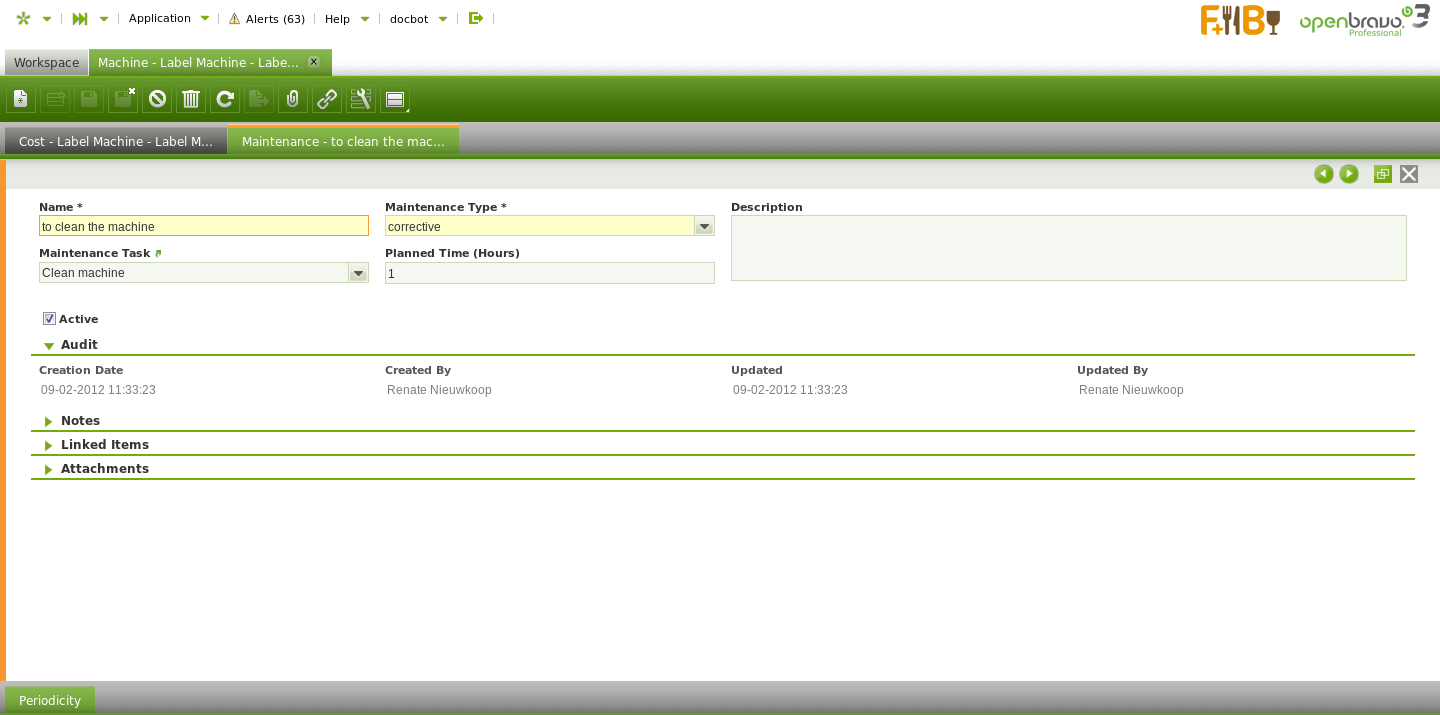
Task: Refresh the record with reload icon
Action: click(225, 99)
